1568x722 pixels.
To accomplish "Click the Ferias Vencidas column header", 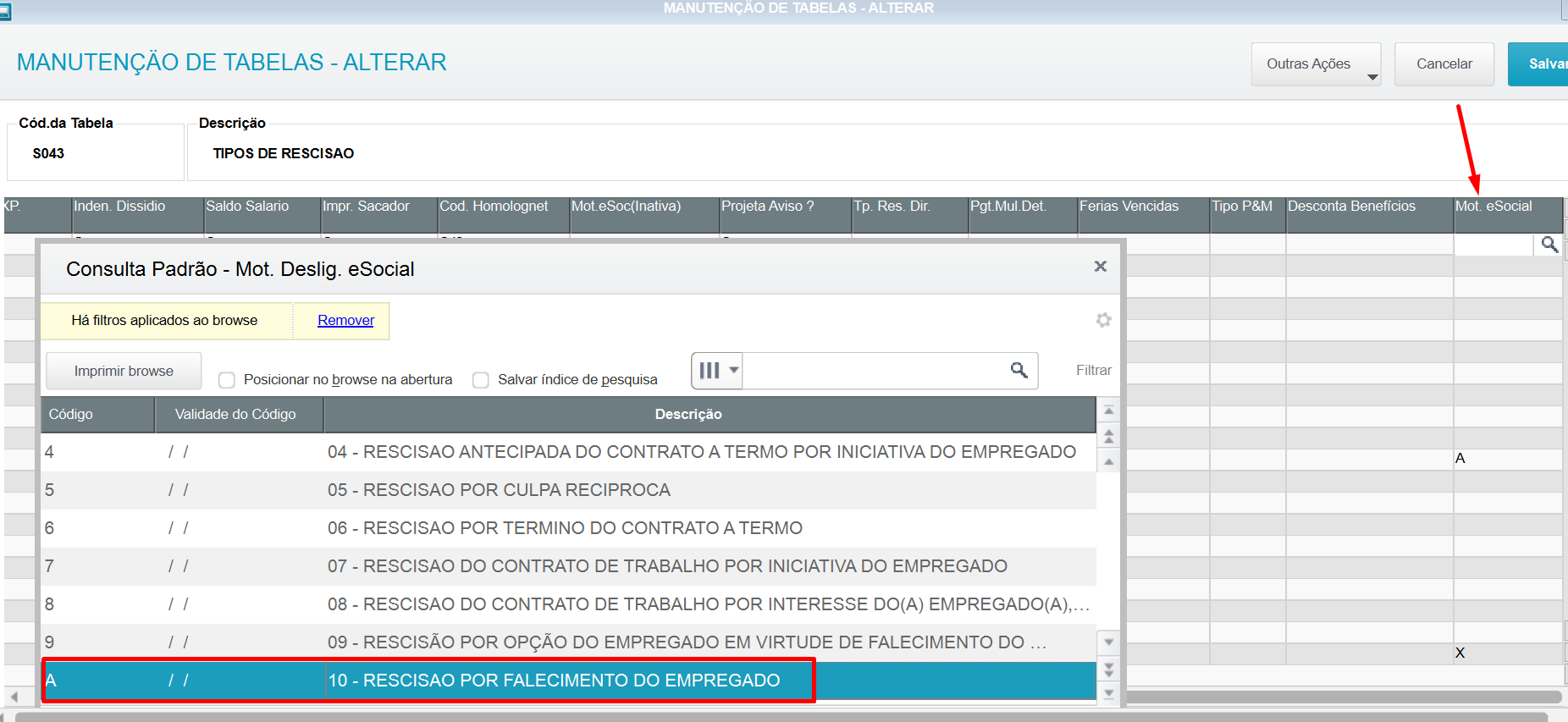I will tap(1143, 215).
